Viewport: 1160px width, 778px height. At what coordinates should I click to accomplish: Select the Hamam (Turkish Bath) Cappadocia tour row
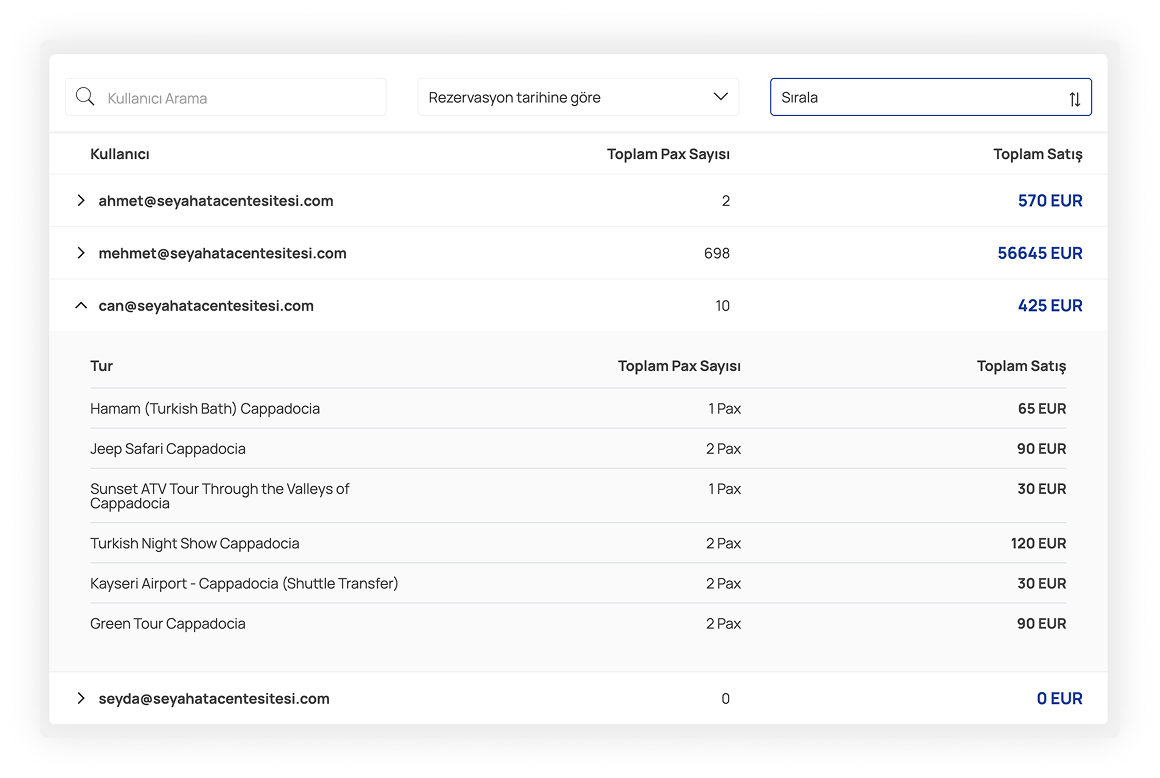pyautogui.click(x=205, y=409)
